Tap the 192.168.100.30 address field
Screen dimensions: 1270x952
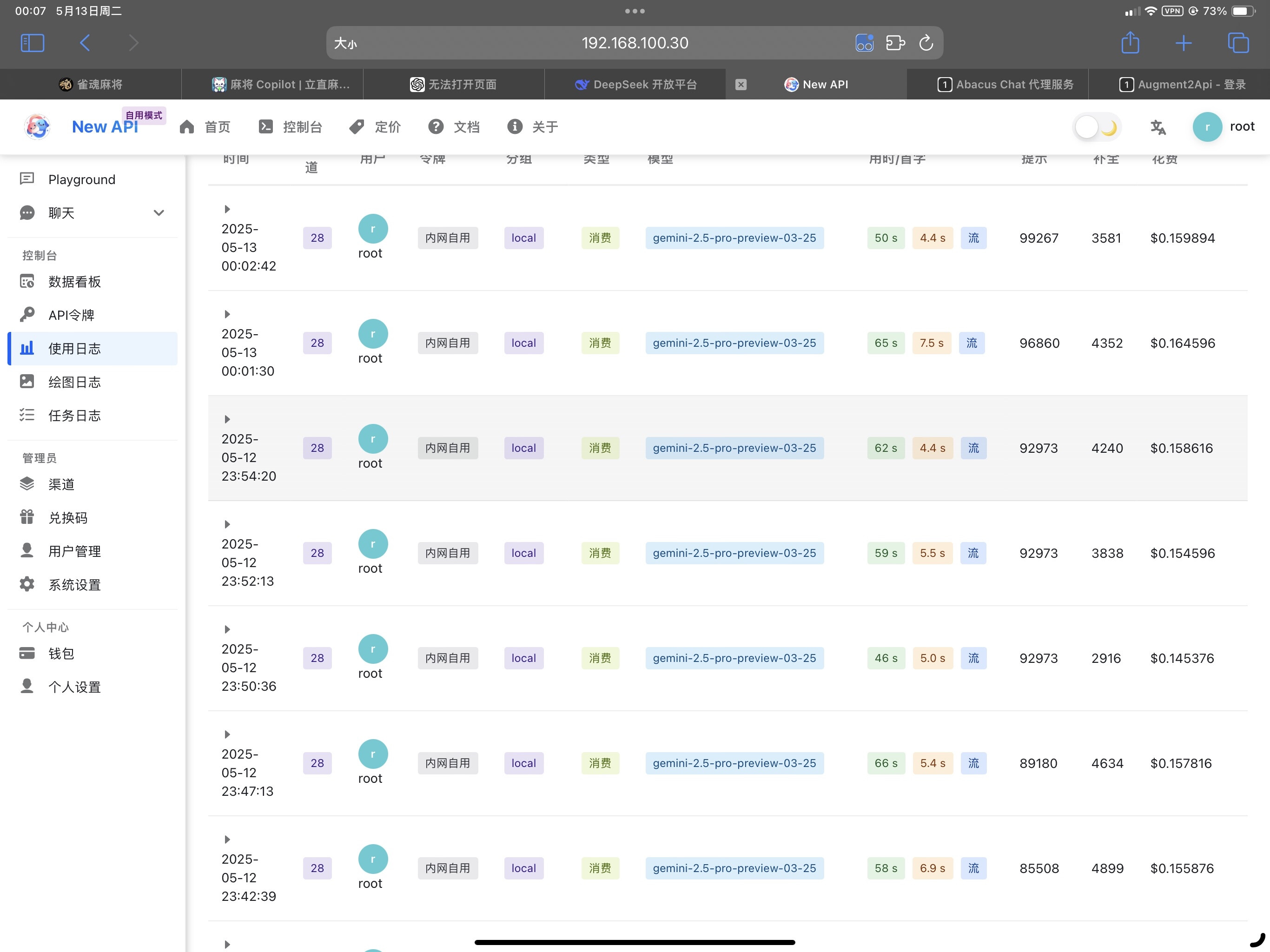tap(634, 43)
